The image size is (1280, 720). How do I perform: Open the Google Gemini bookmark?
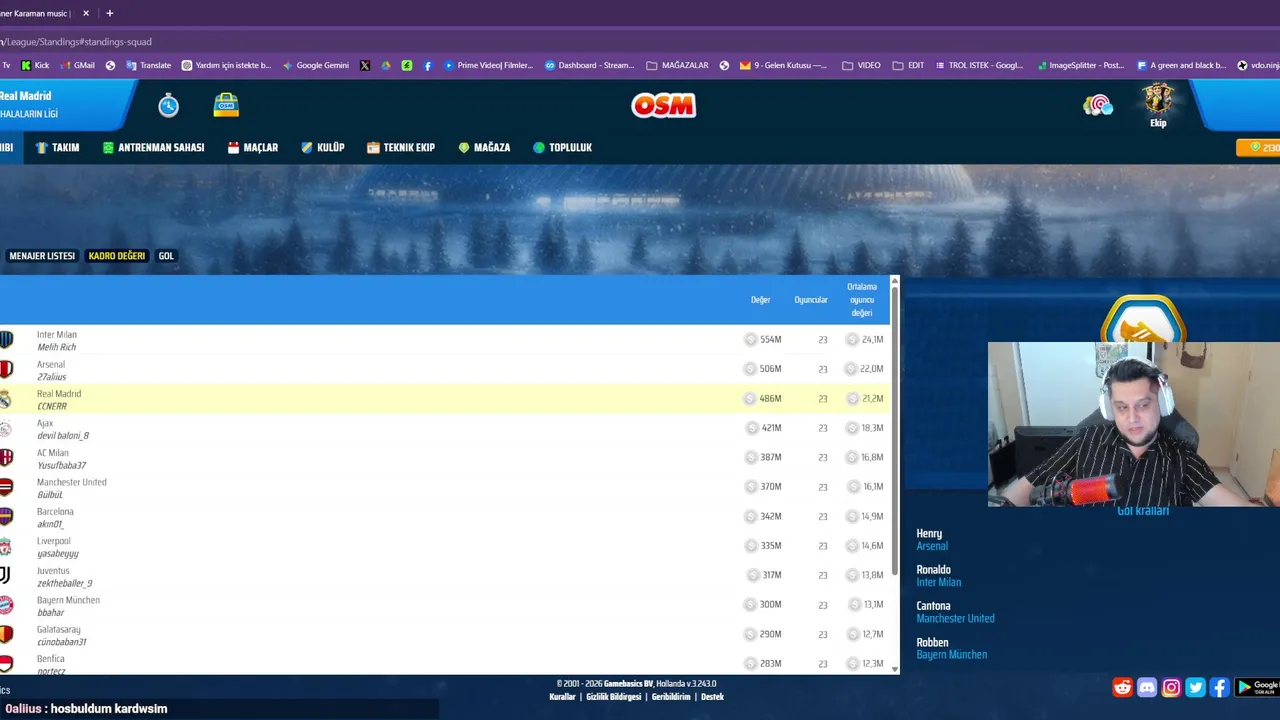coord(316,65)
